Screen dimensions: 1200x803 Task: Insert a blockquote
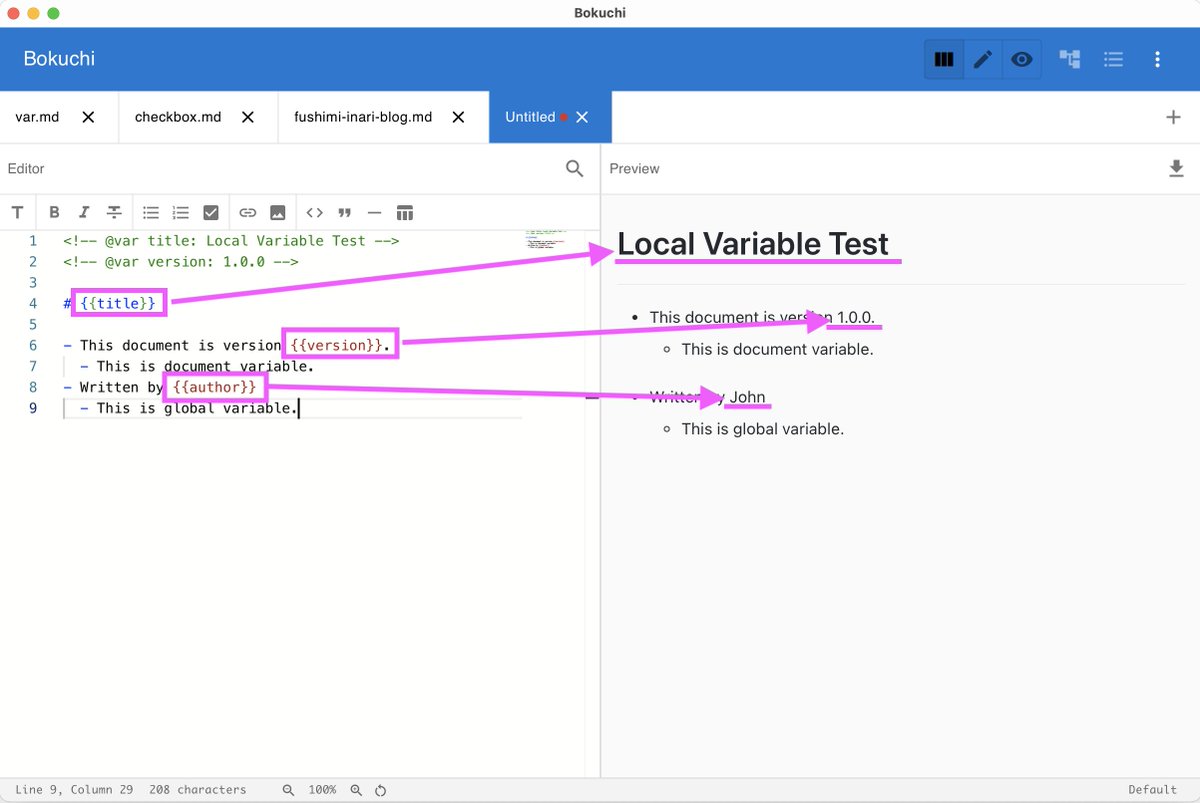pos(345,212)
